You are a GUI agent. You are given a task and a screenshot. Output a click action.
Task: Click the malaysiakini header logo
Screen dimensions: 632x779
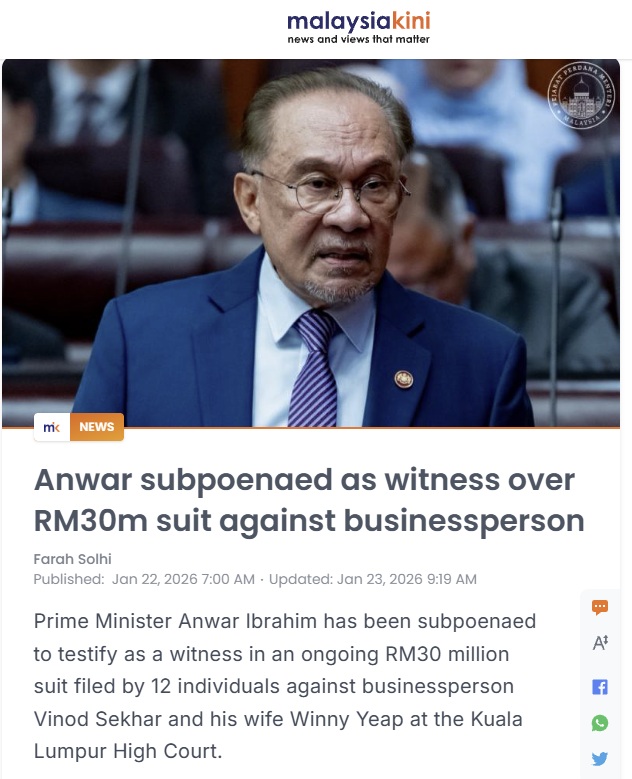(359, 22)
